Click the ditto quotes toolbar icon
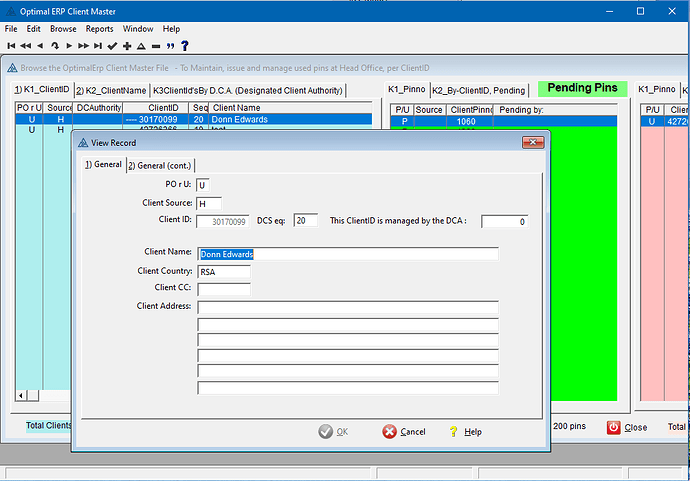Screen dimensions: 690x481 coord(170,46)
